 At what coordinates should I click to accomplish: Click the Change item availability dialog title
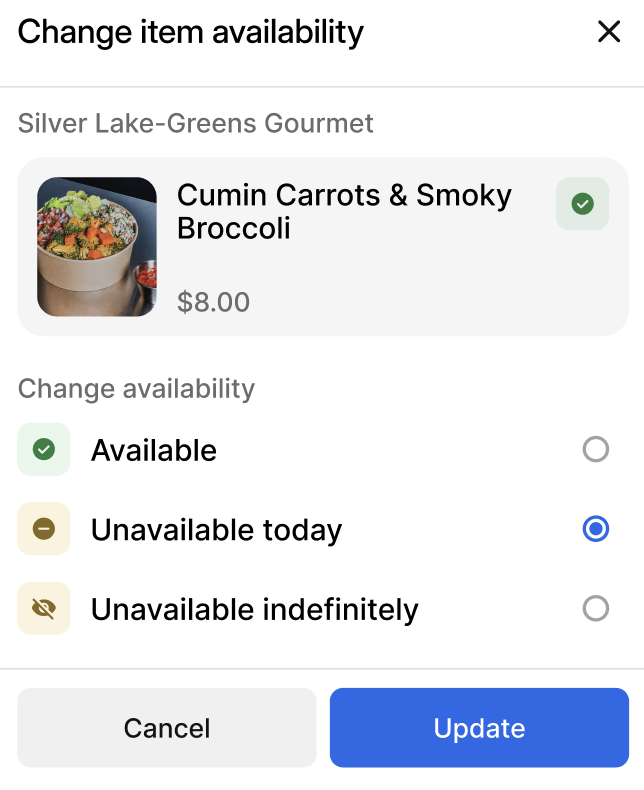[x=191, y=33]
